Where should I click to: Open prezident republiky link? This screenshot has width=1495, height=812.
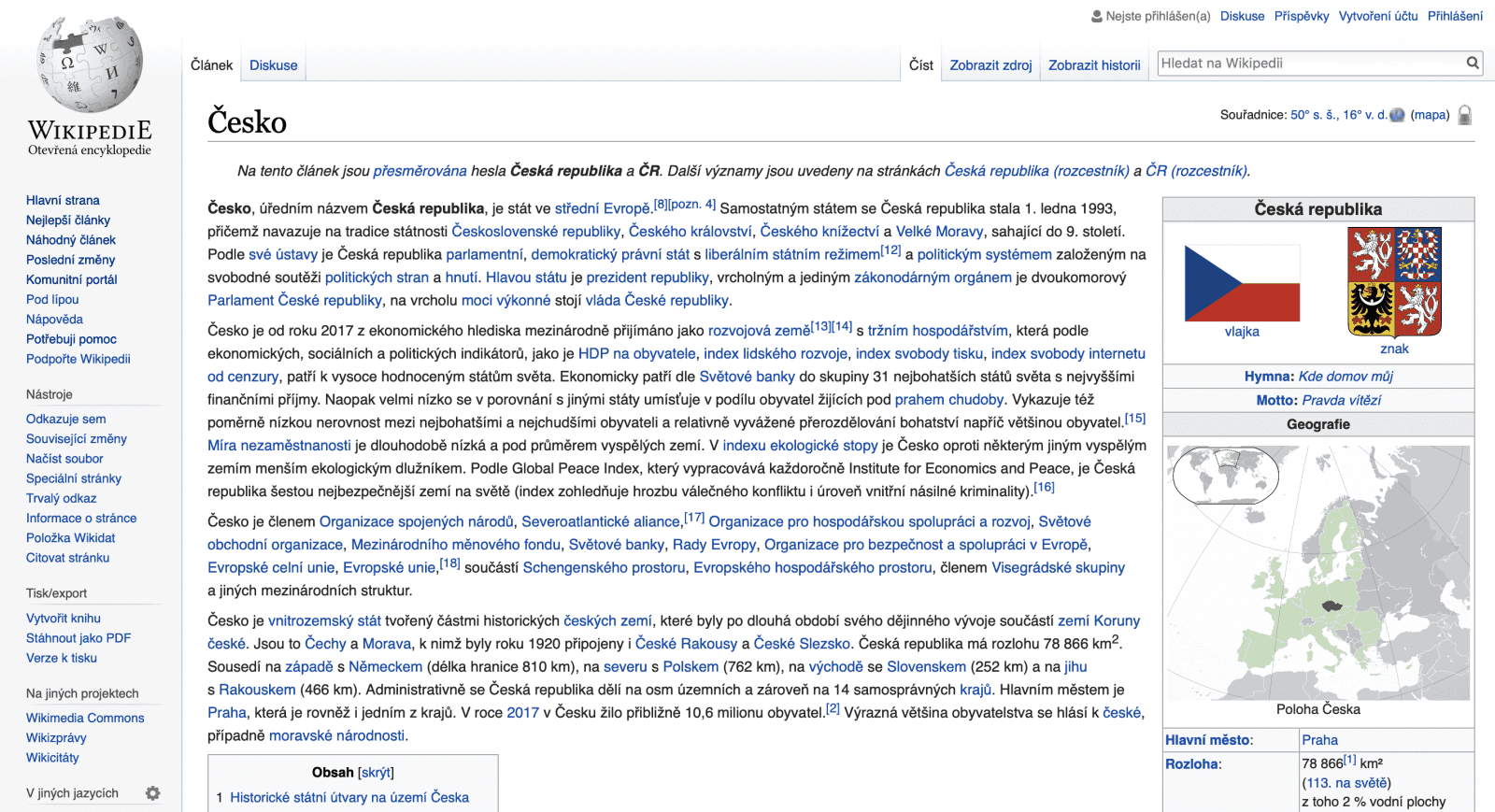coord(648,278)
